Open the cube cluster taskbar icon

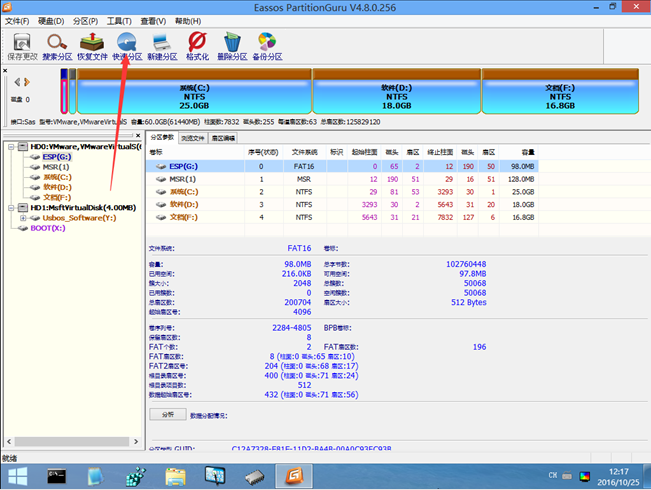point(135,476)
